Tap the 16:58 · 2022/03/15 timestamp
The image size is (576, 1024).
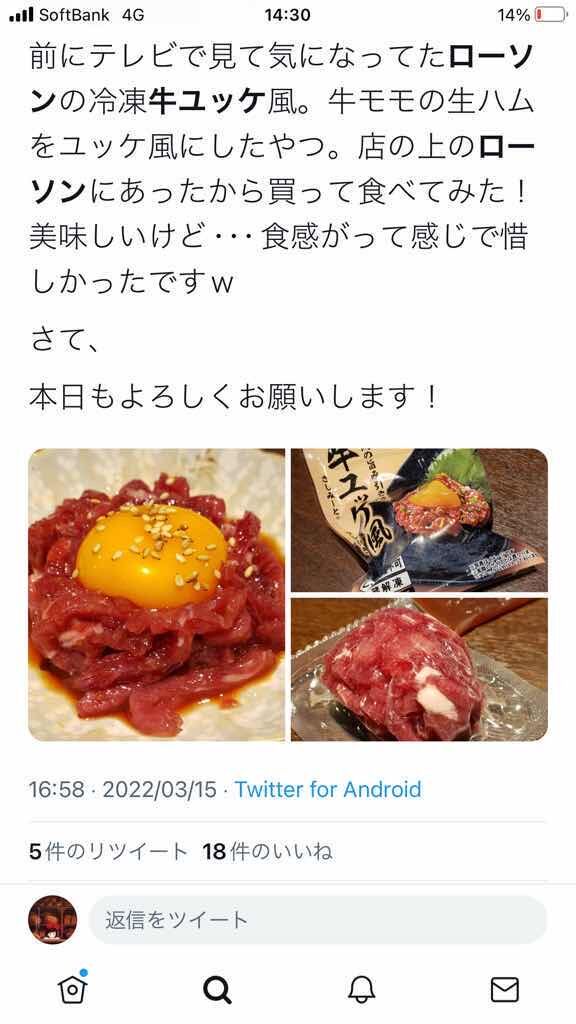point(122,790)
